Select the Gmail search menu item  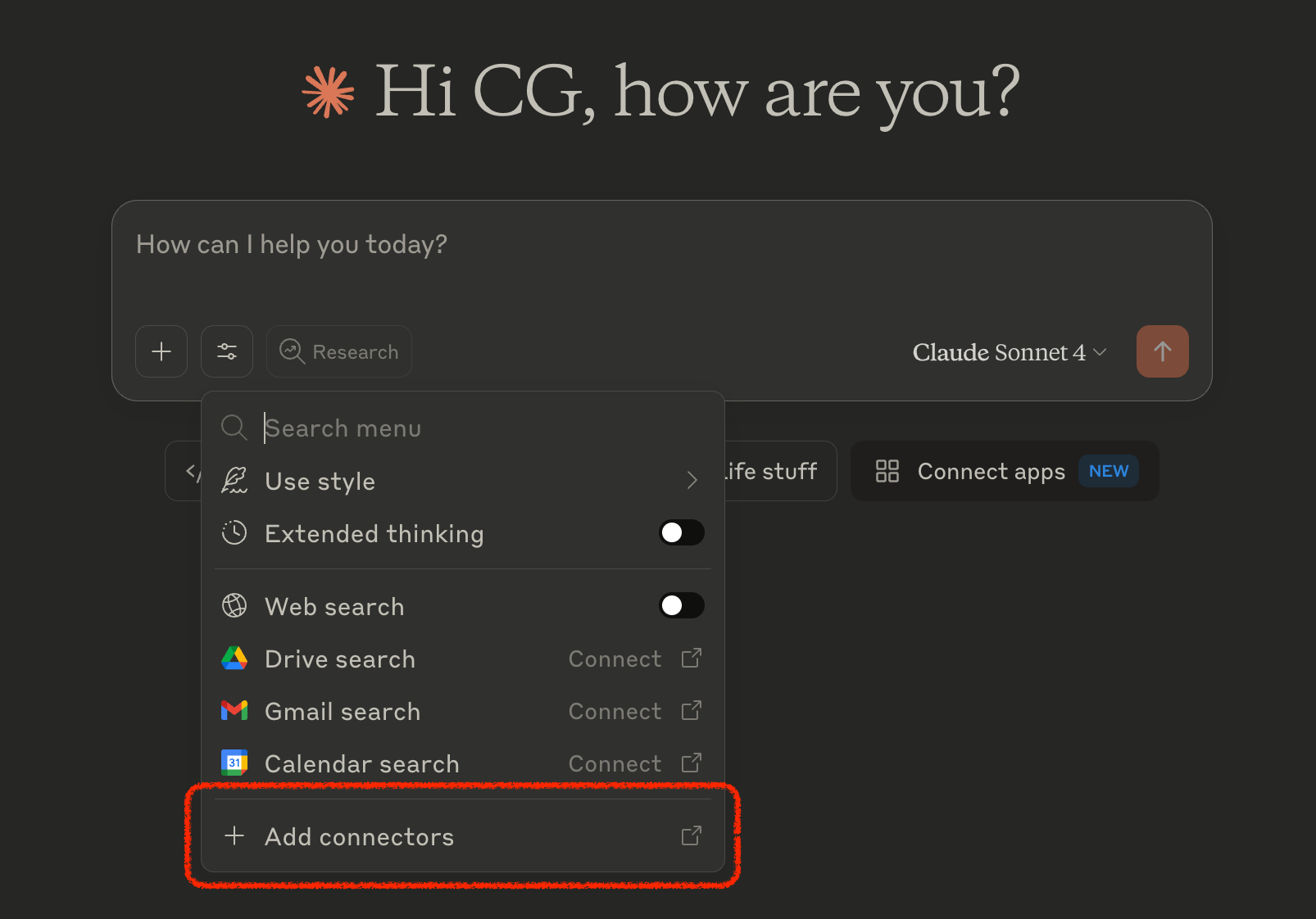tap(463, 711)
